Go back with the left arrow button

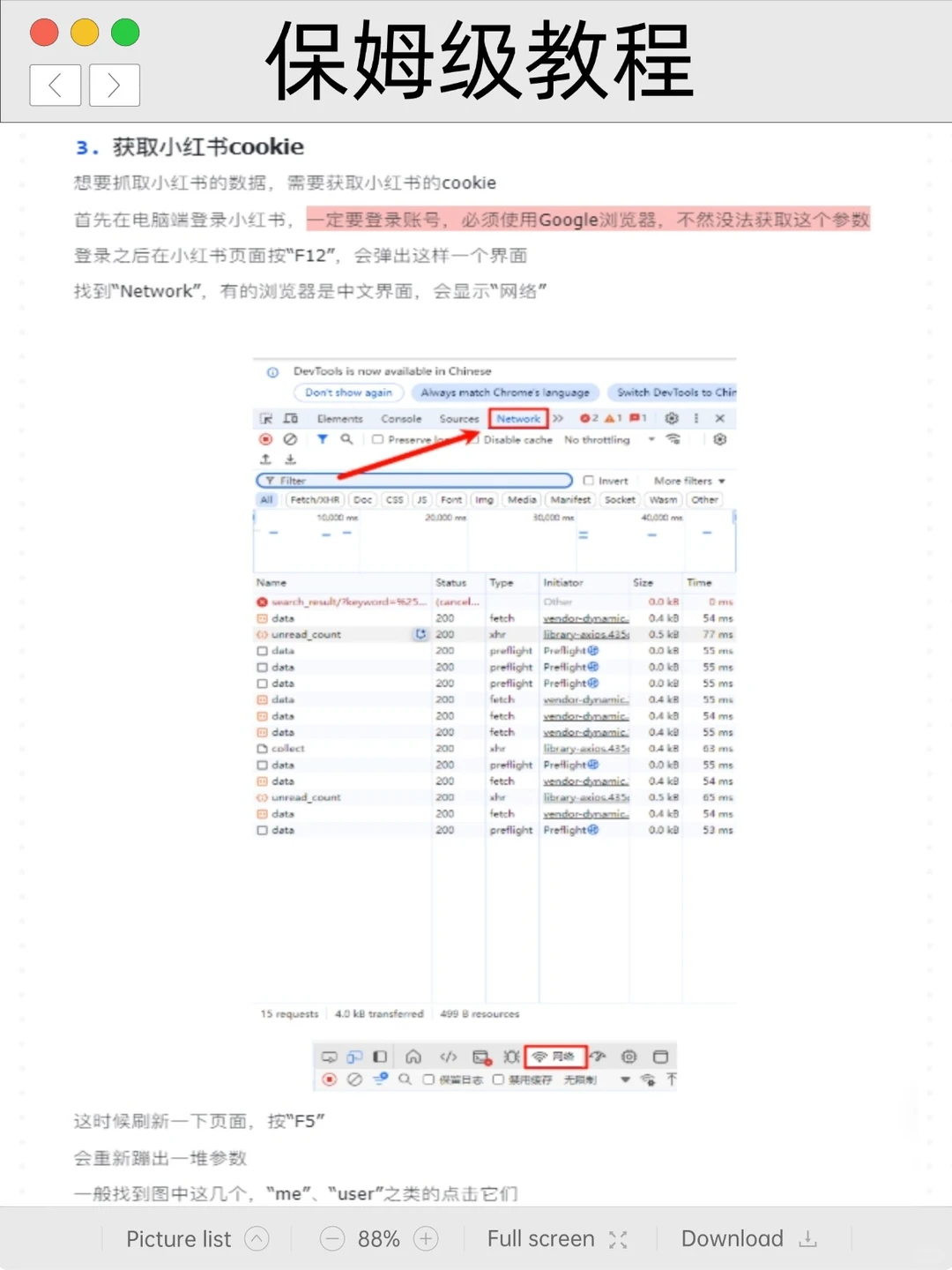coord(56,86)
